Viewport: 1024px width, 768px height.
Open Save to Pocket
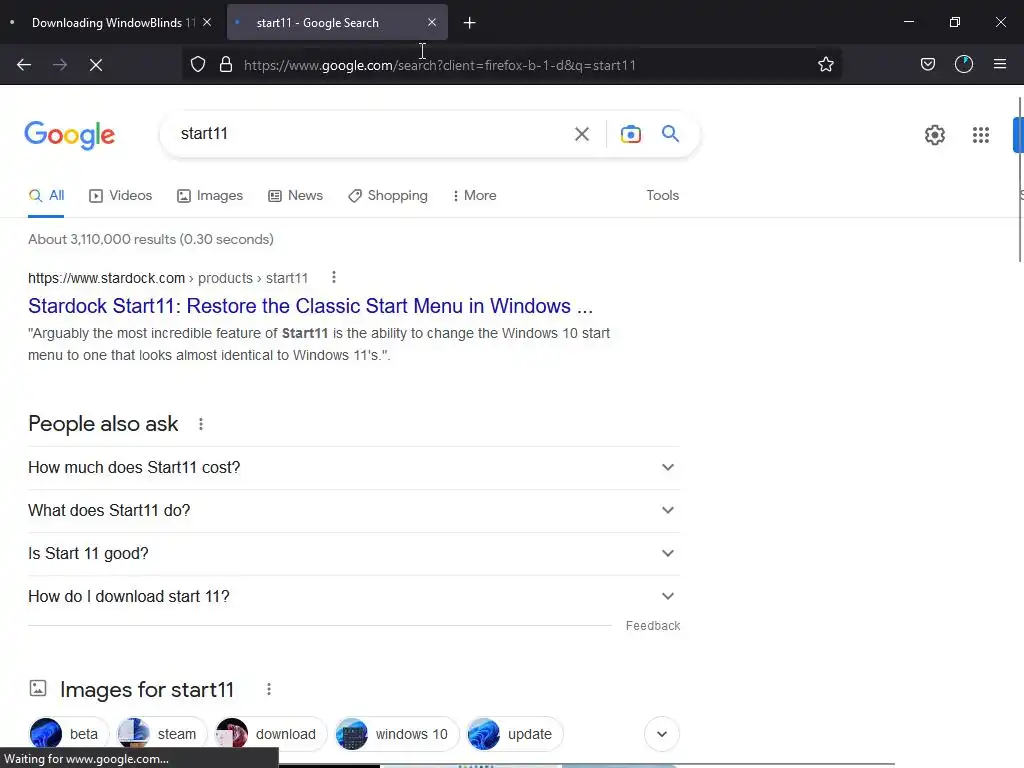(x=927, y=64)
